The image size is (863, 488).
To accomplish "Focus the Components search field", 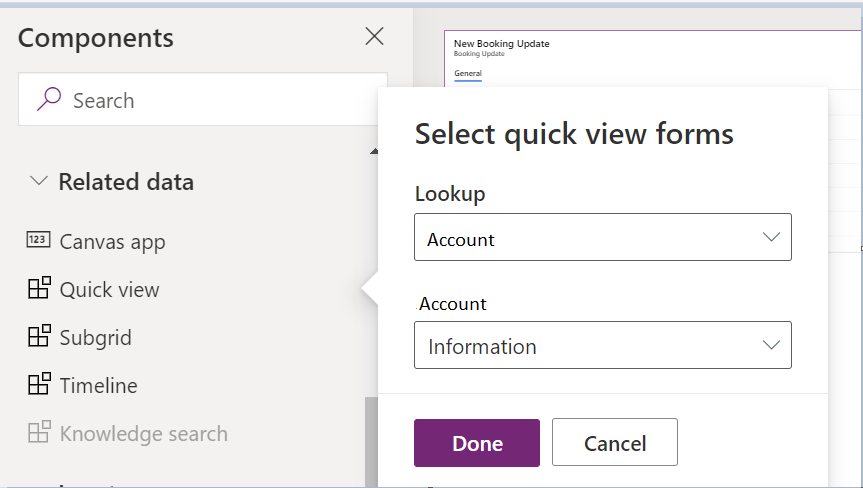I will (203, 99).
